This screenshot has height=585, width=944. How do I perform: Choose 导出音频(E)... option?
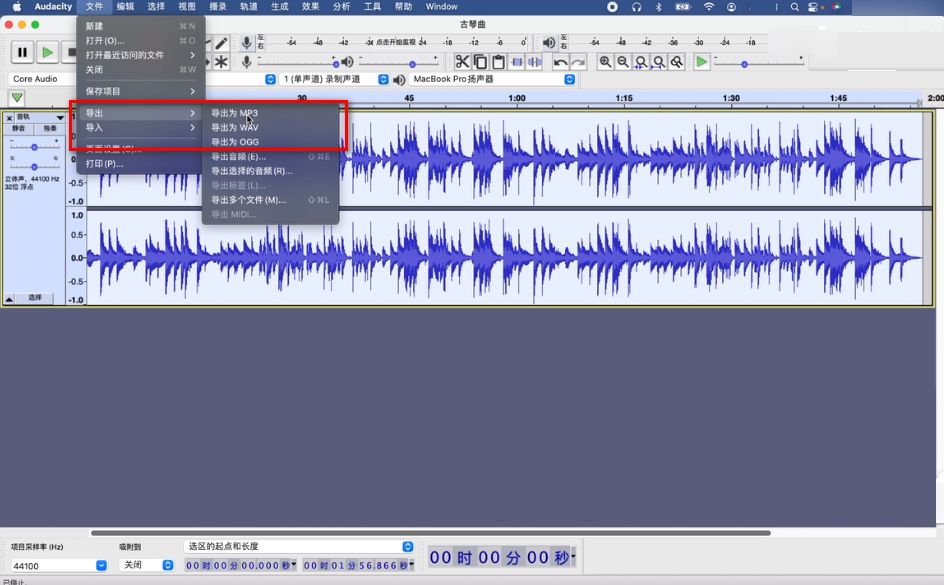pos(270,156)
